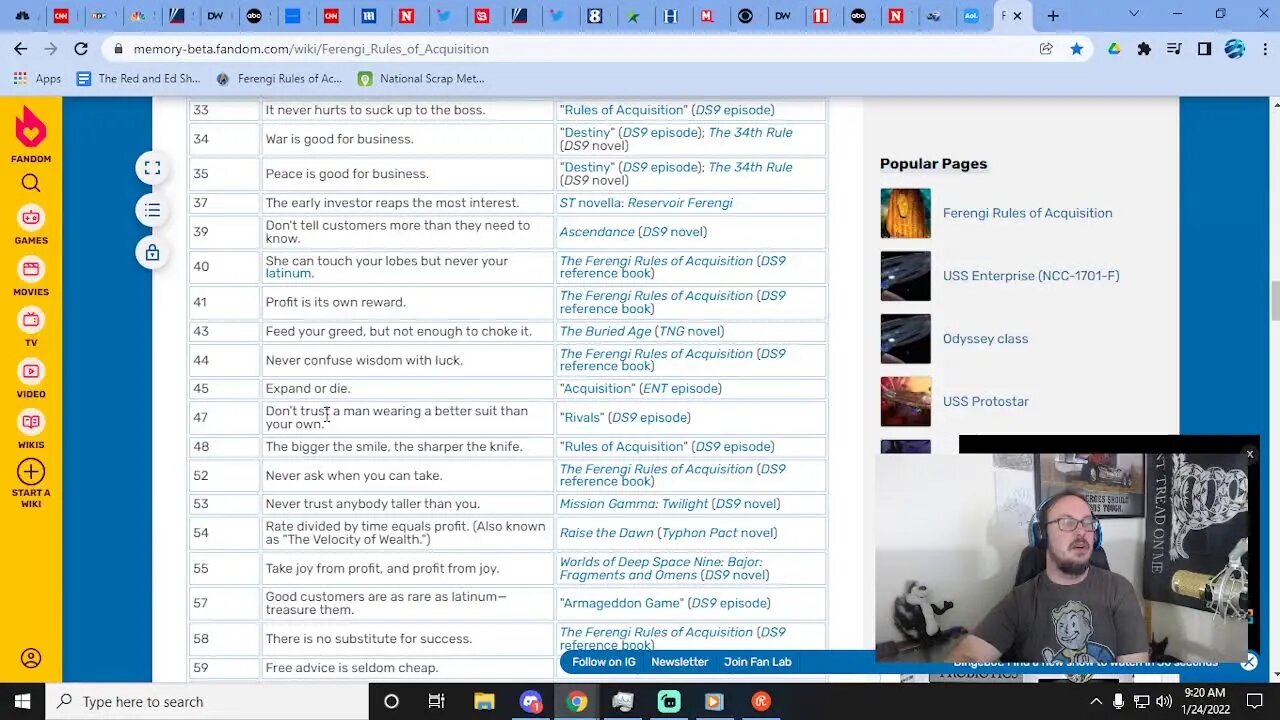Screen dimensions: 1280x720
Task: Click the address bar URL
Action: pyautogui.click(x=311, y=49)
